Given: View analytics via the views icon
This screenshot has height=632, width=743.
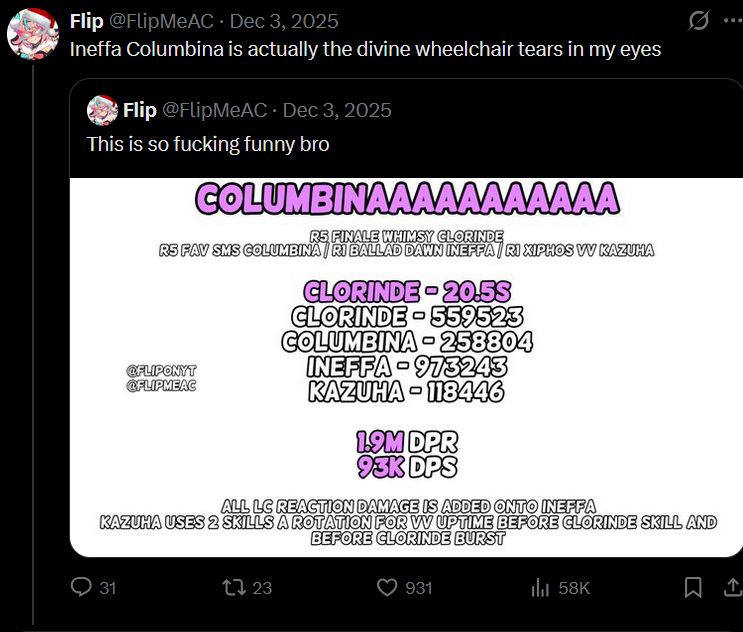Looking at the screenshot, I should tap(540, 588).
